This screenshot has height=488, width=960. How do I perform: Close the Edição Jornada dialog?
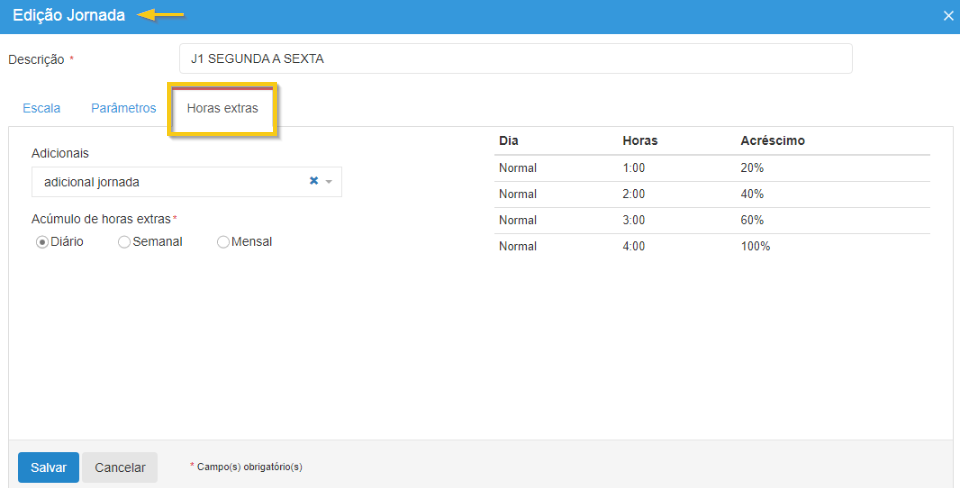point(948,16)
